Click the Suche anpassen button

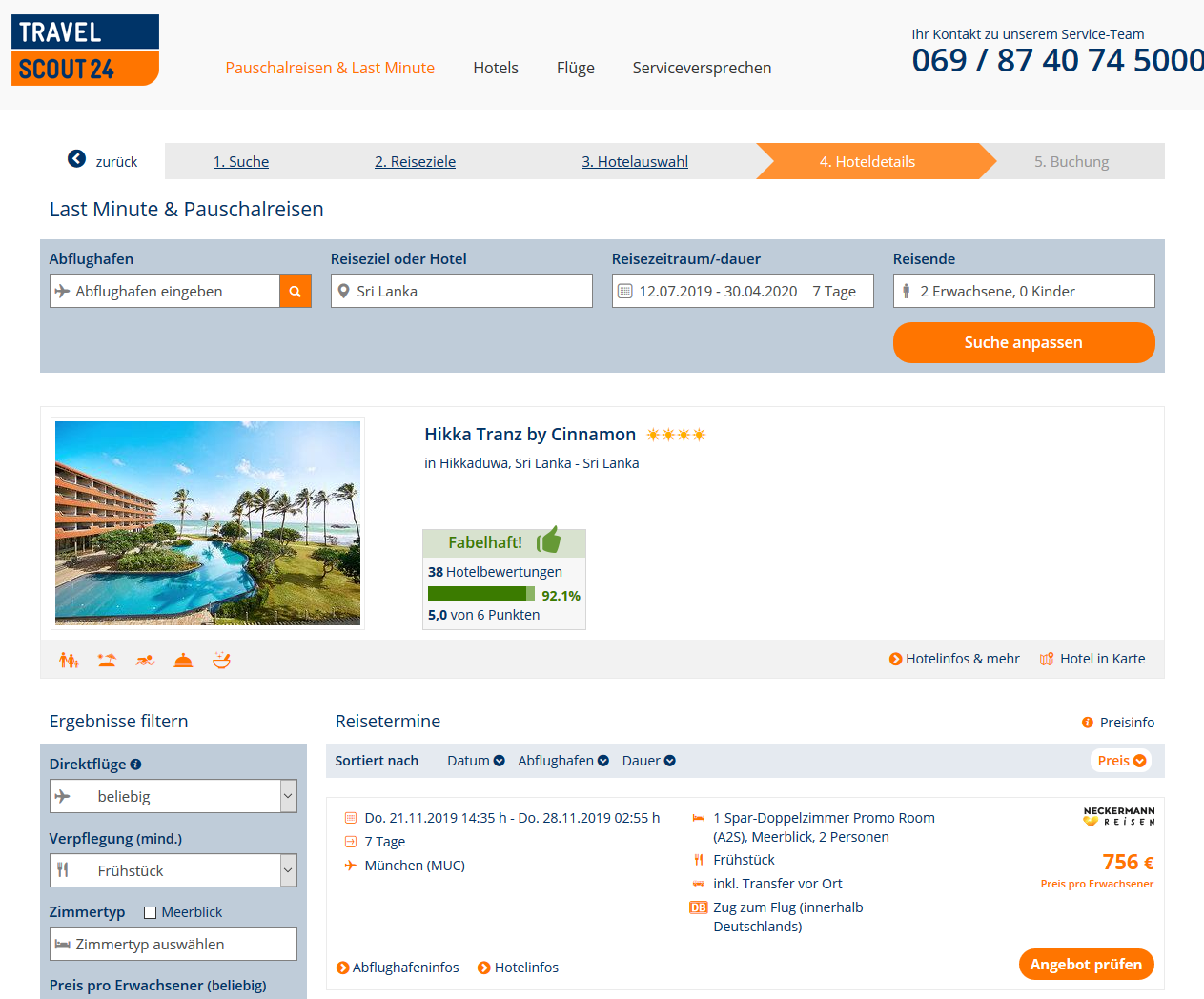coord(1024,342)
